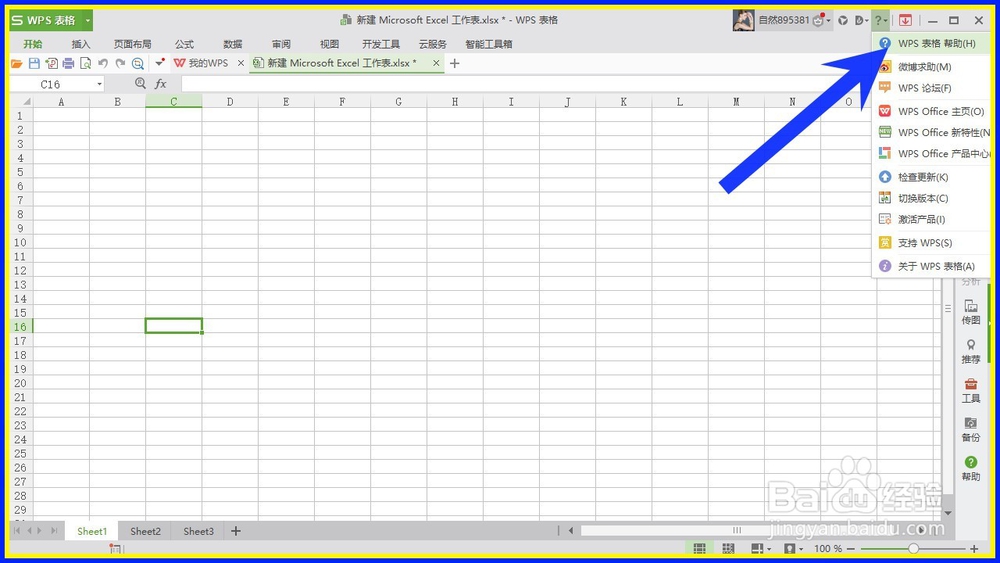Choose 关于 WPS 表格(A) menu item
1000x563 pixels.
[x=930, y=266]
